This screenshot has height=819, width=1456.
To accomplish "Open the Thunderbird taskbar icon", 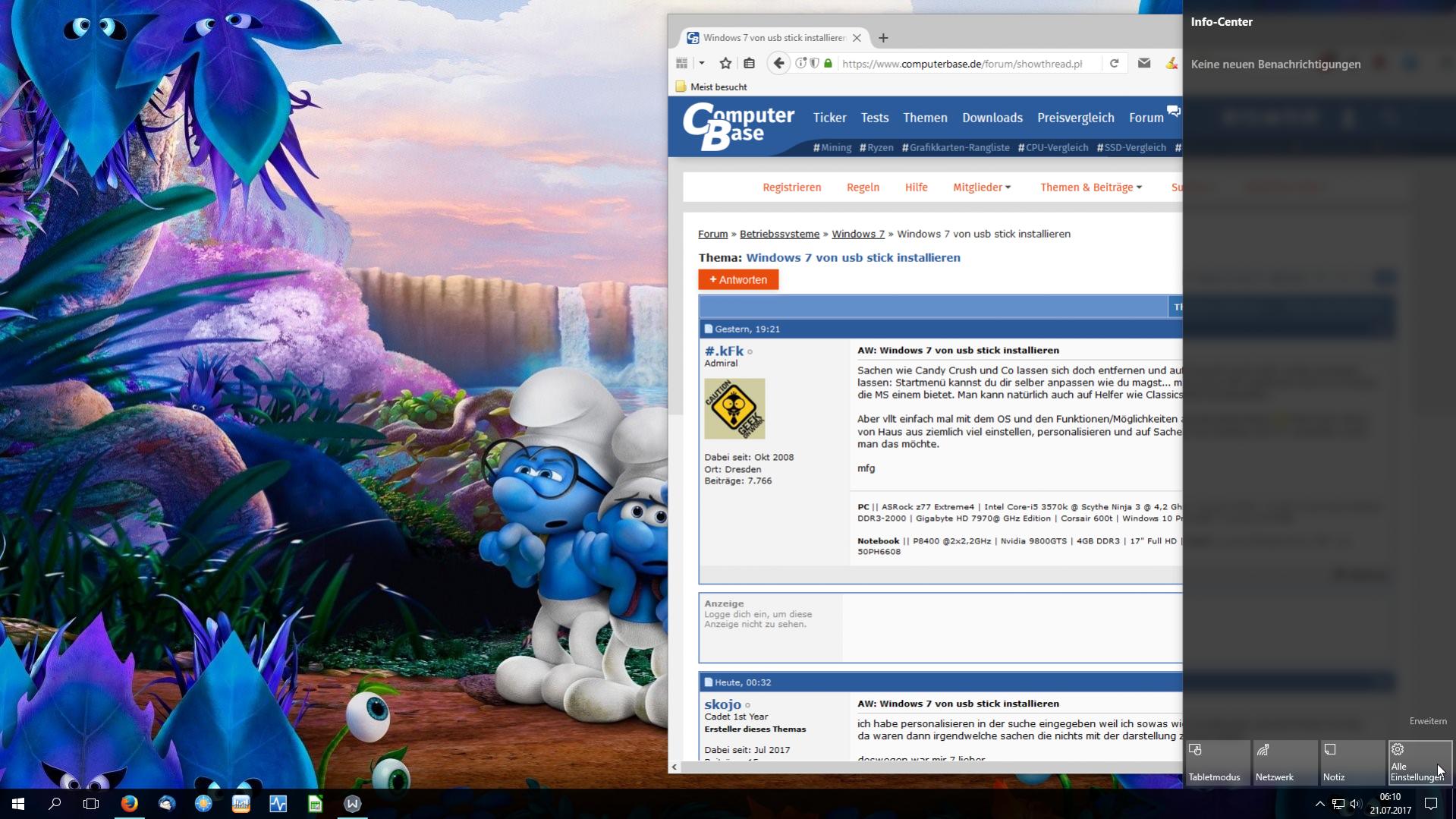I will tap(167, 803).
